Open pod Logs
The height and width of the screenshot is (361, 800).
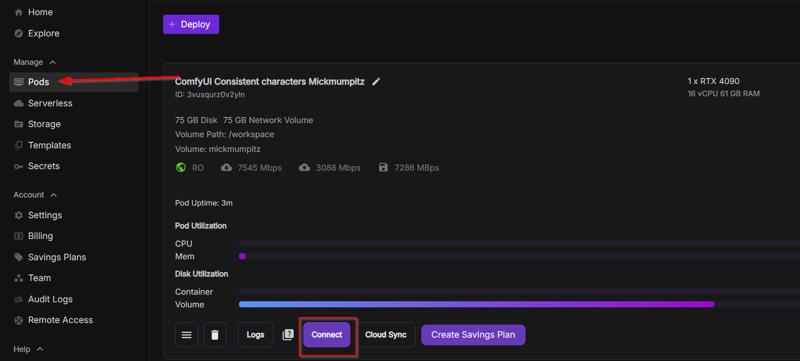pyautogui.click(x=255, y=335)
